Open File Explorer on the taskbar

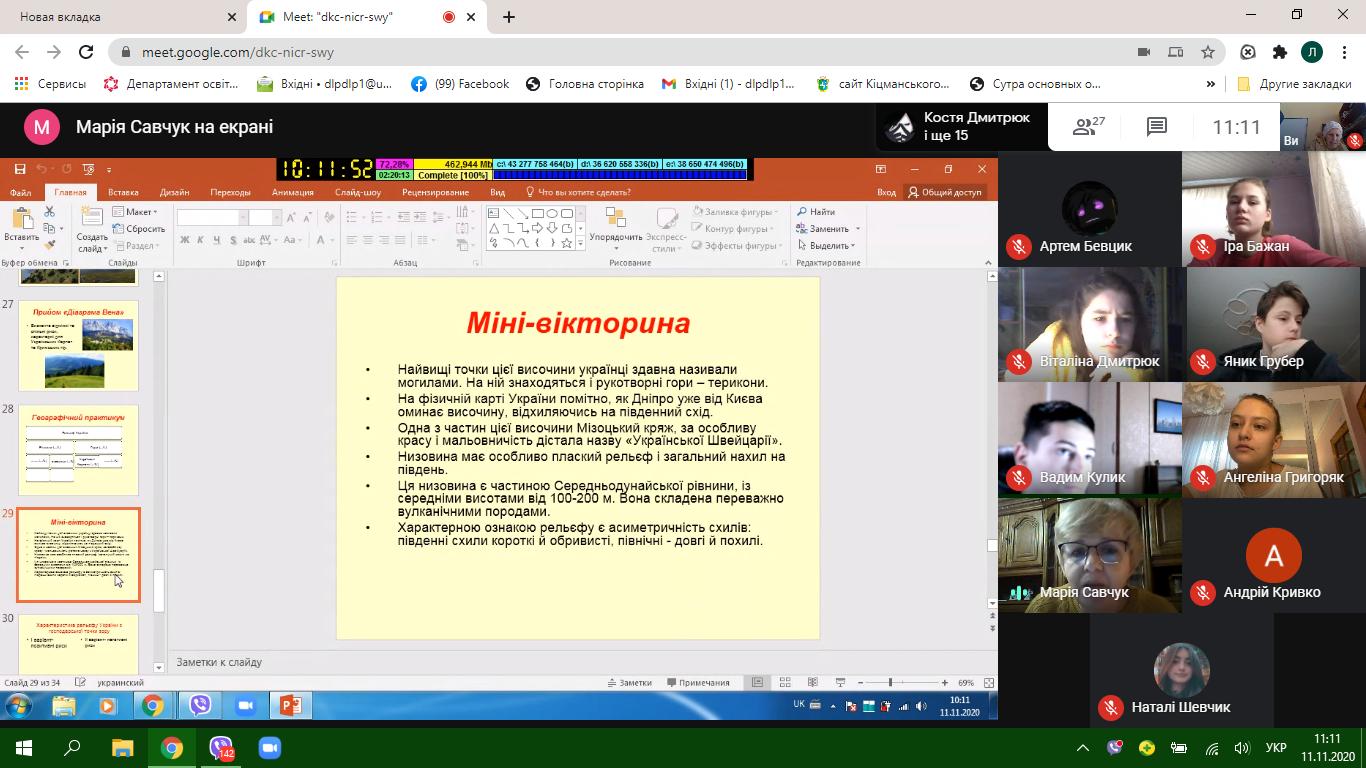122,748
